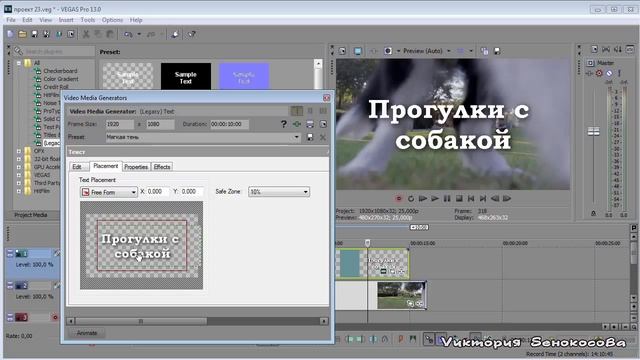640x360 pixels.
Task: Click the Go to end button
Action: [x=483, y=198]
